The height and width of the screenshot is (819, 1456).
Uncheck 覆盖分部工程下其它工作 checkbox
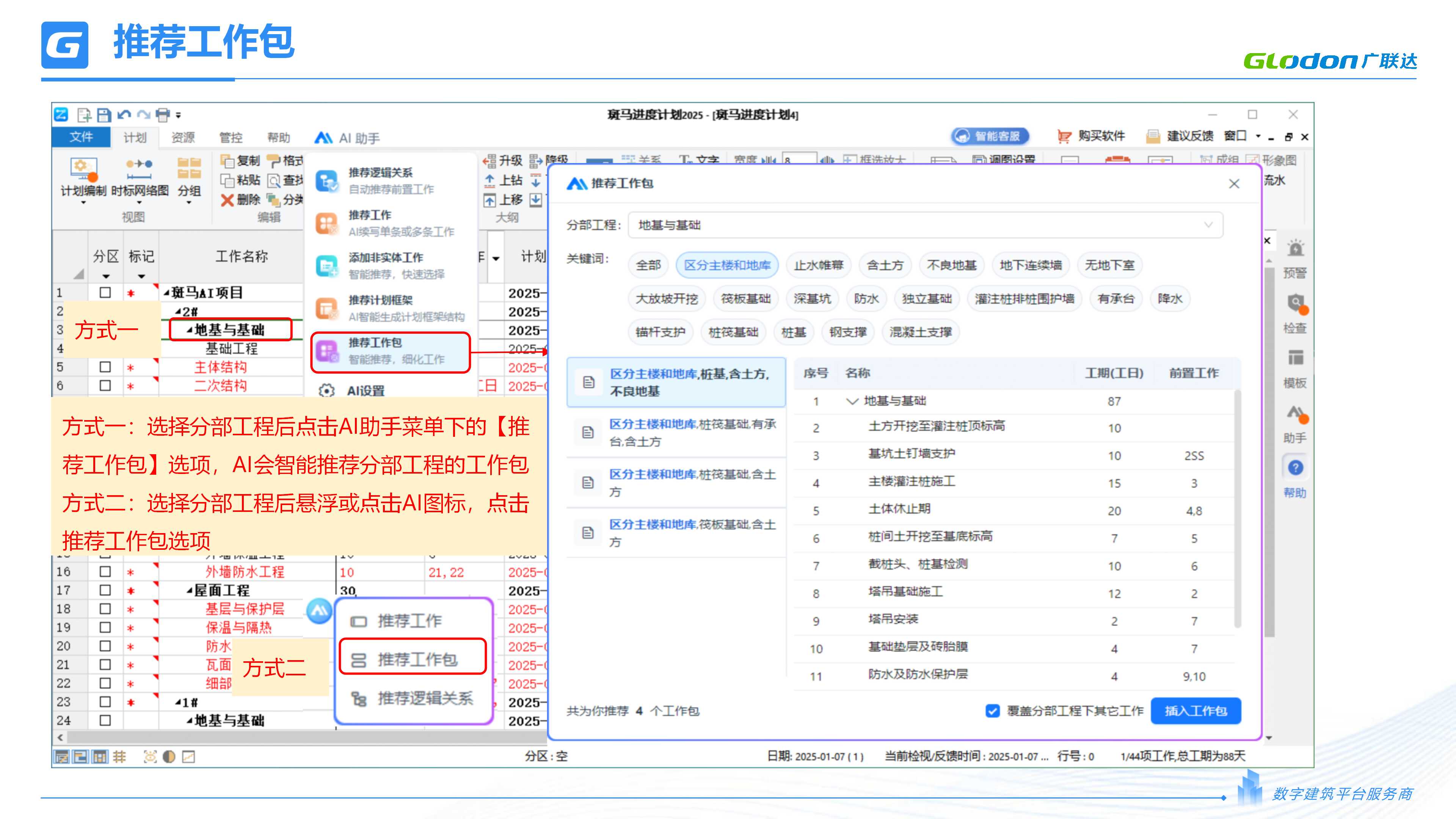pyautogui.click(x=993, y=711)
